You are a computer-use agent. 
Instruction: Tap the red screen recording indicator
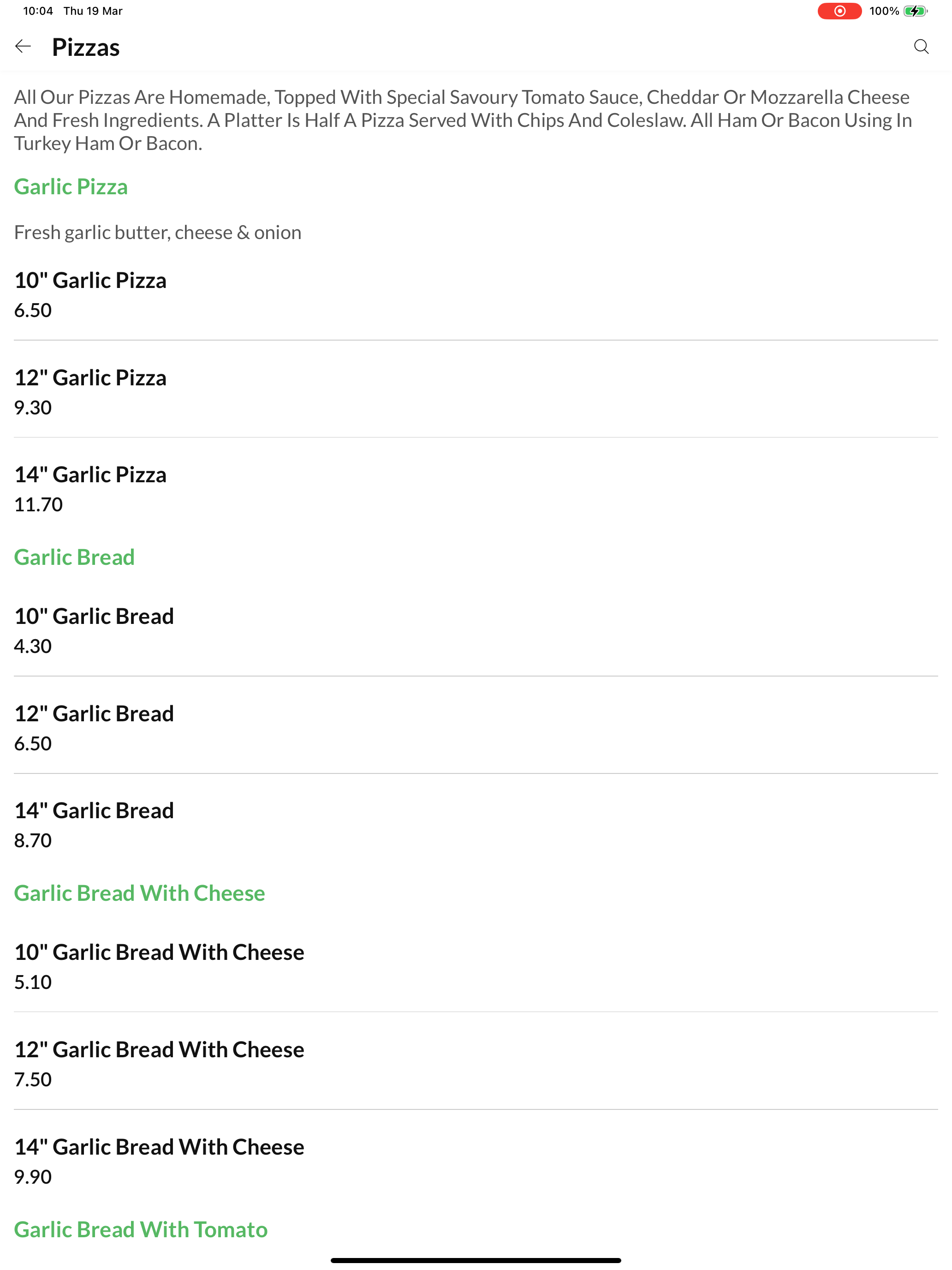coord(839,11)
